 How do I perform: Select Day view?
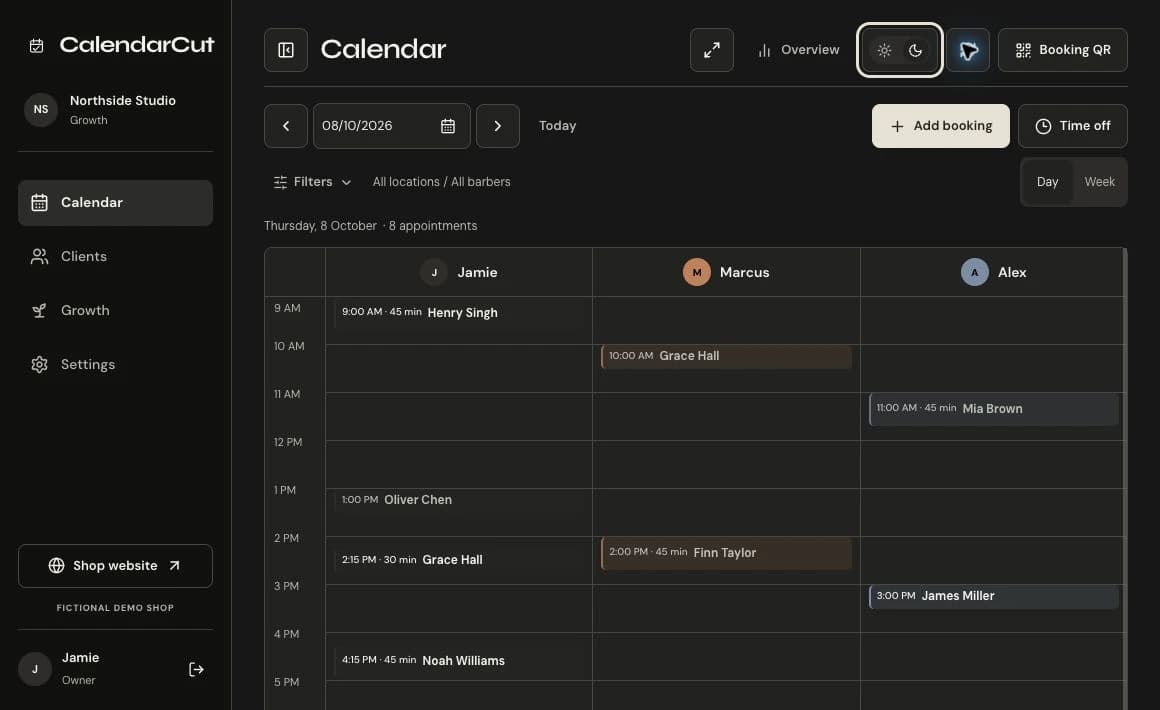(1047, 182)
